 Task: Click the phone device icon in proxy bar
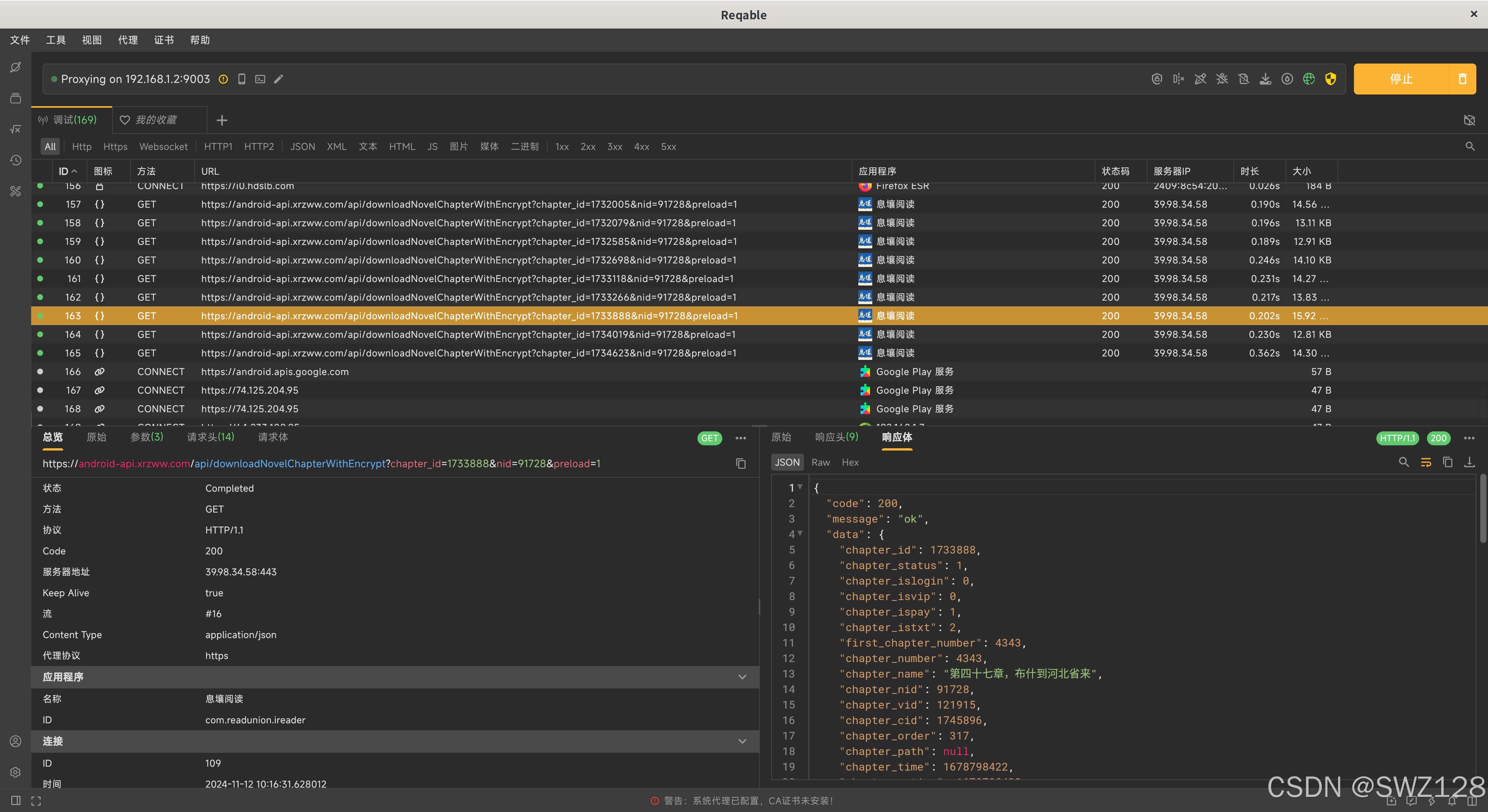(241, 79)
